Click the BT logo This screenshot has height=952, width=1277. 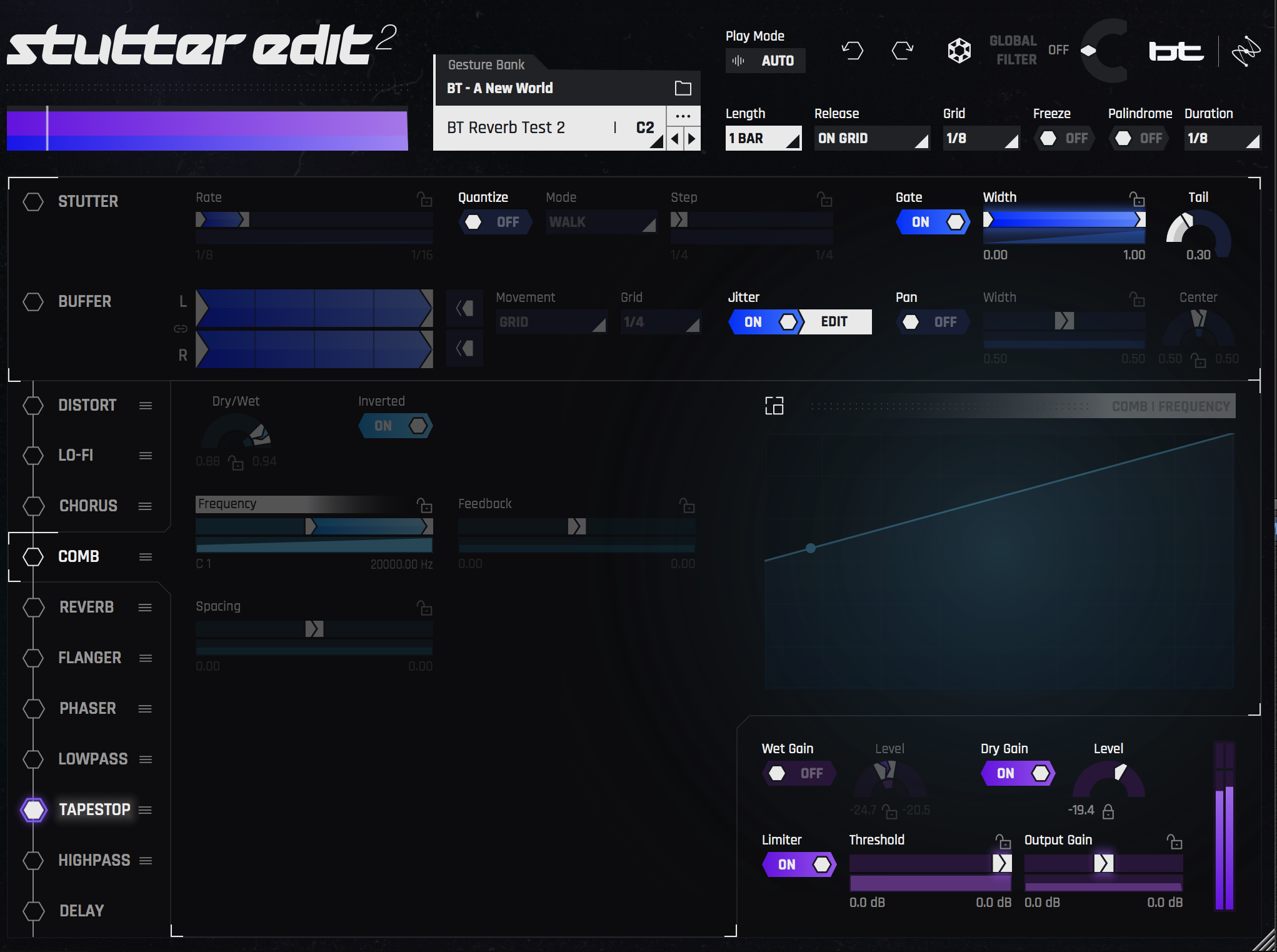tap(1176, 51)
